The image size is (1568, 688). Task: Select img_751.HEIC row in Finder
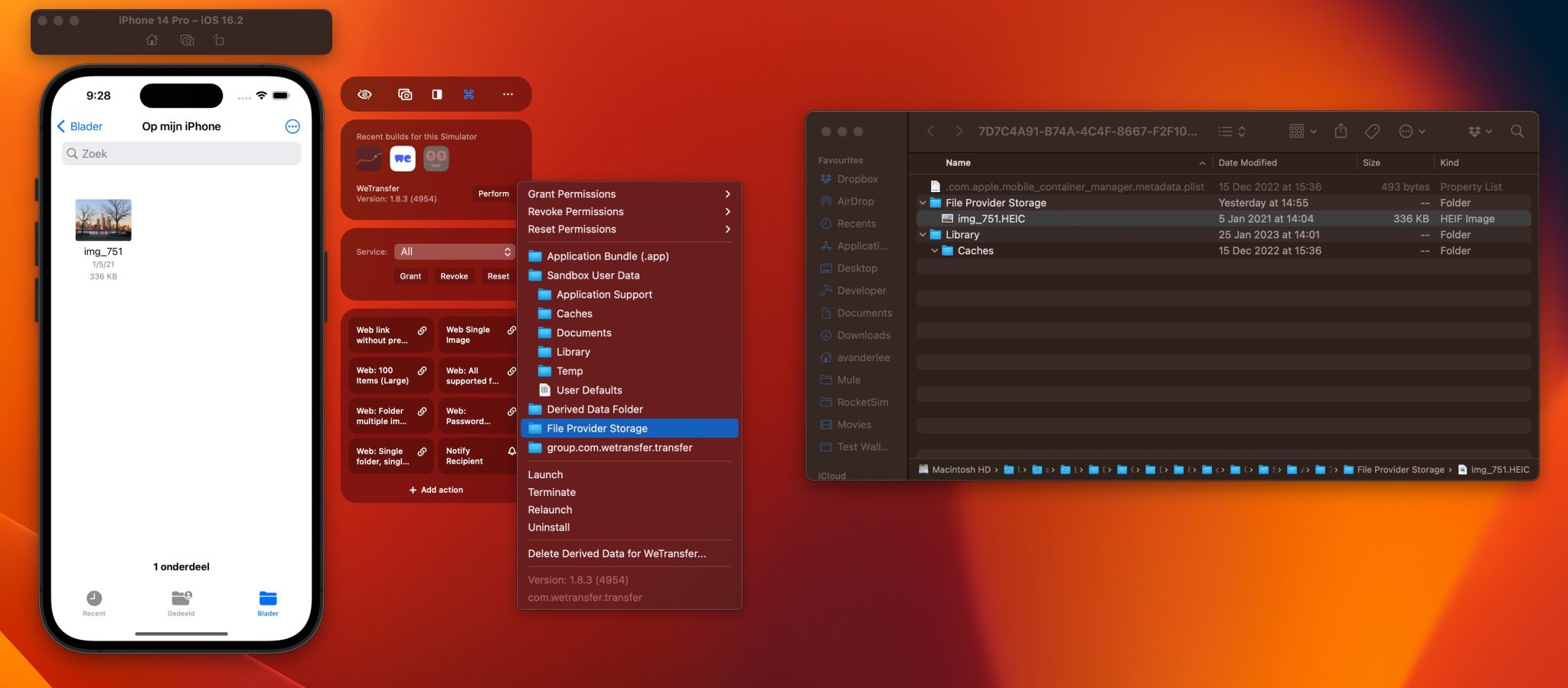pyautogui.click(x=1223, y=219)
